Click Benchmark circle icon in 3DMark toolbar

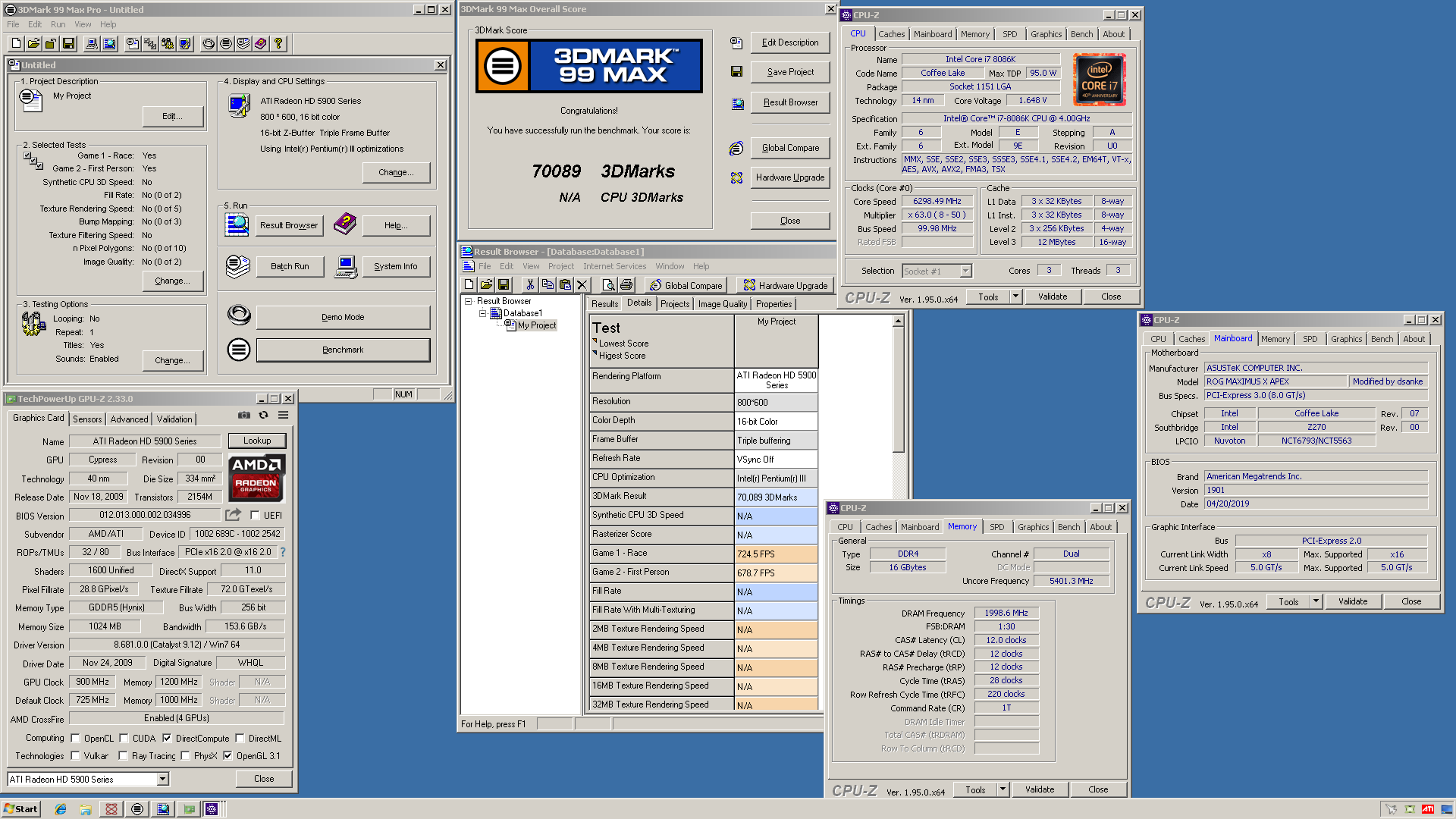[x=226, y=44]
